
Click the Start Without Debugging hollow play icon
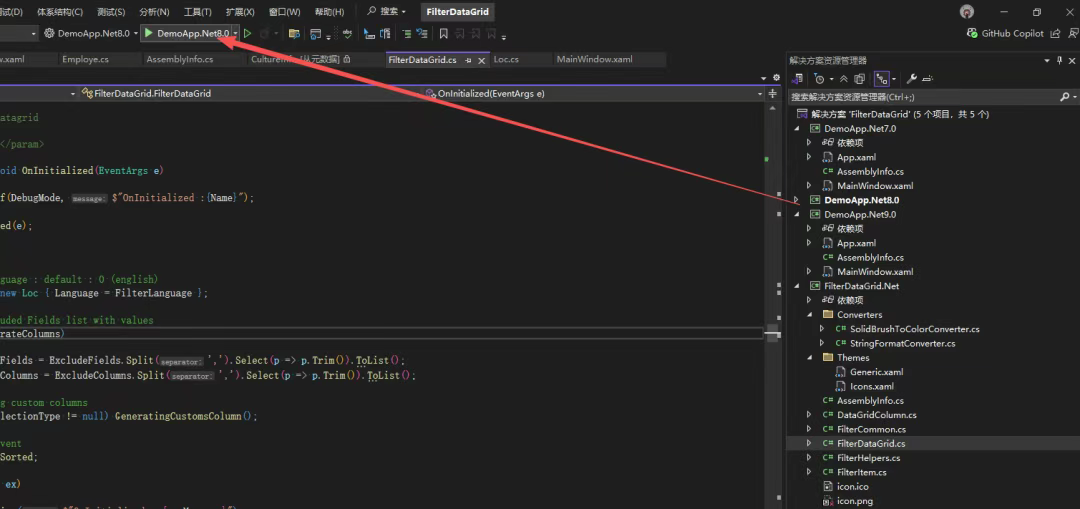248,33
